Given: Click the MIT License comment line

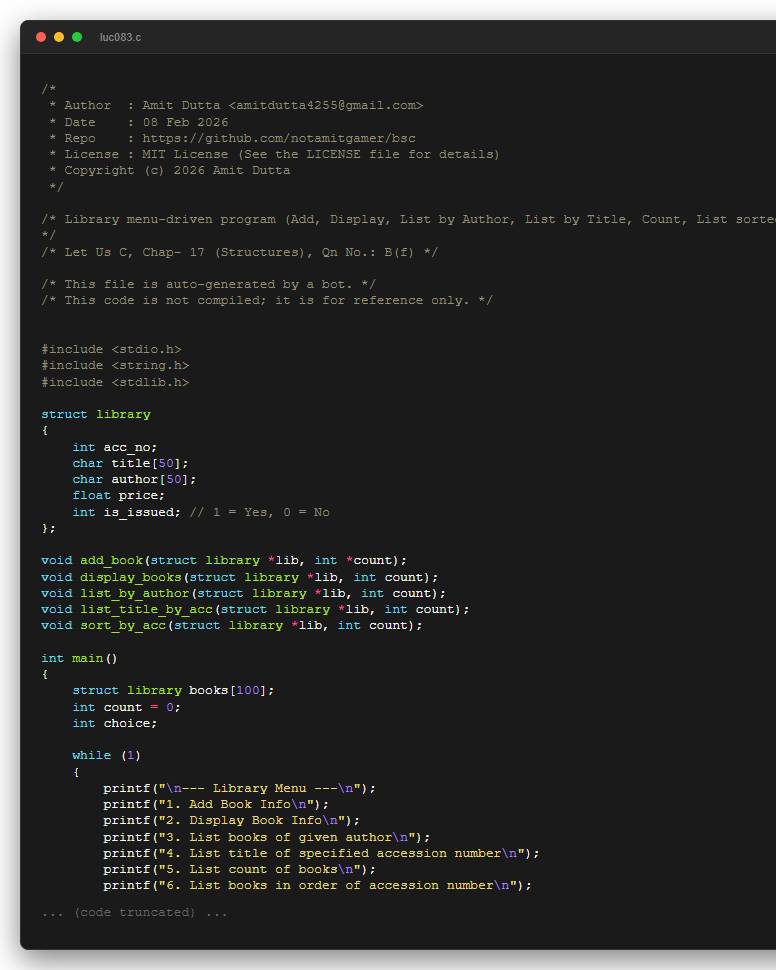Looking at the screenshot, I should [x=274, y=154].
